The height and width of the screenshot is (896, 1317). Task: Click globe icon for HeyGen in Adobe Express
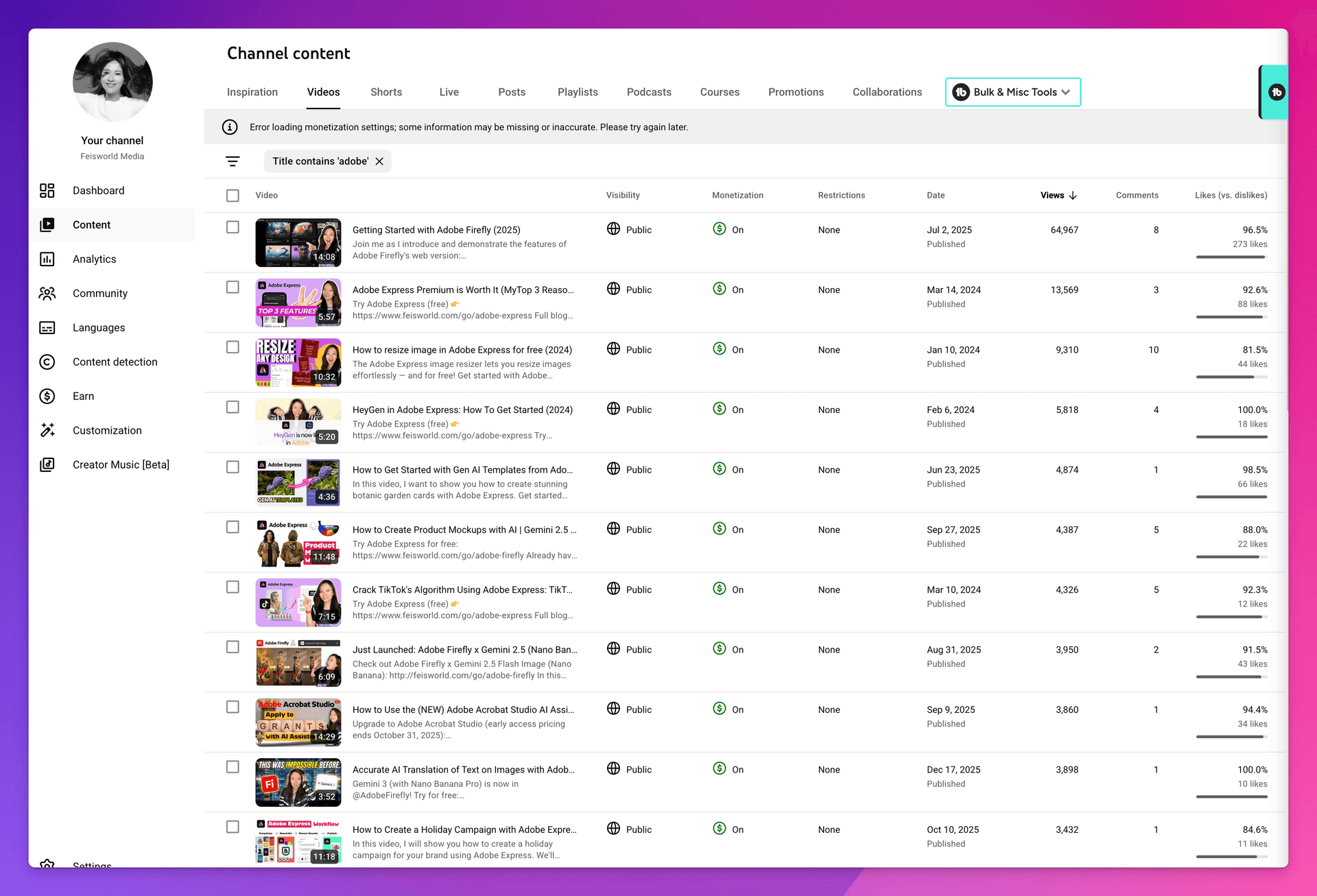tap(613, 409)
